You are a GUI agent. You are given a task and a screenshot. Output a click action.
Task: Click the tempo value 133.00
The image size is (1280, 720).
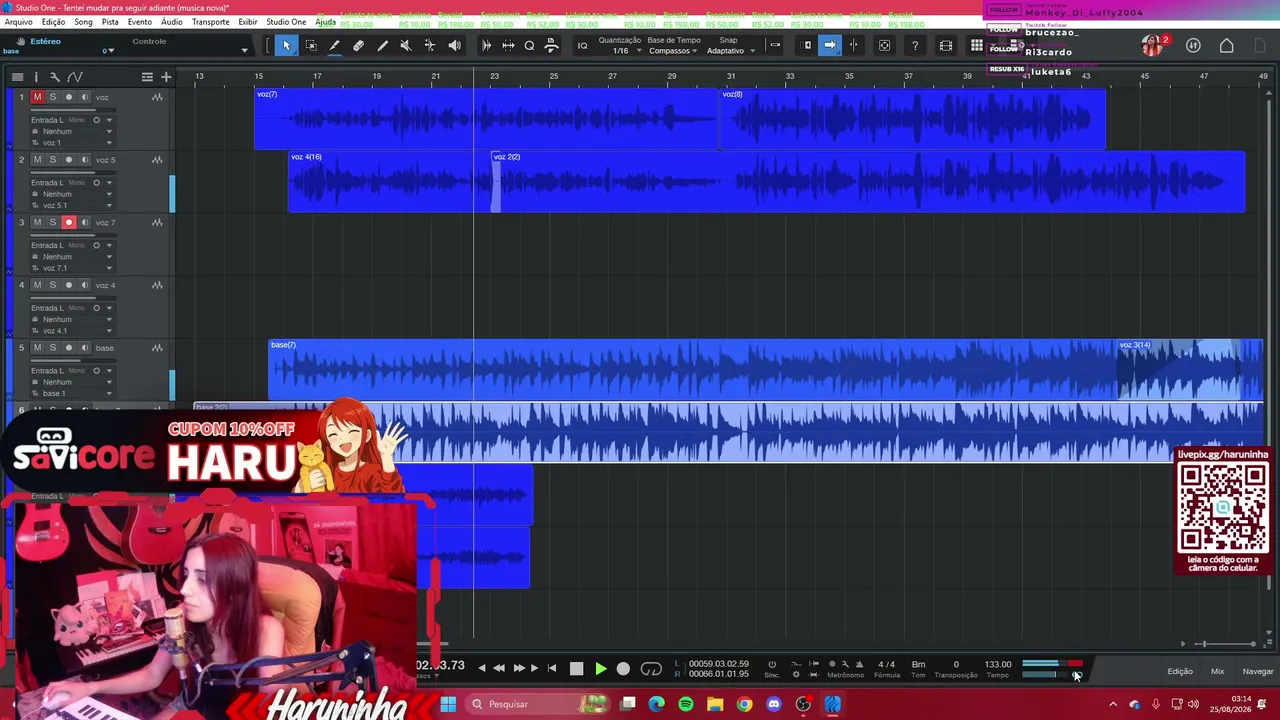(998, 664)
